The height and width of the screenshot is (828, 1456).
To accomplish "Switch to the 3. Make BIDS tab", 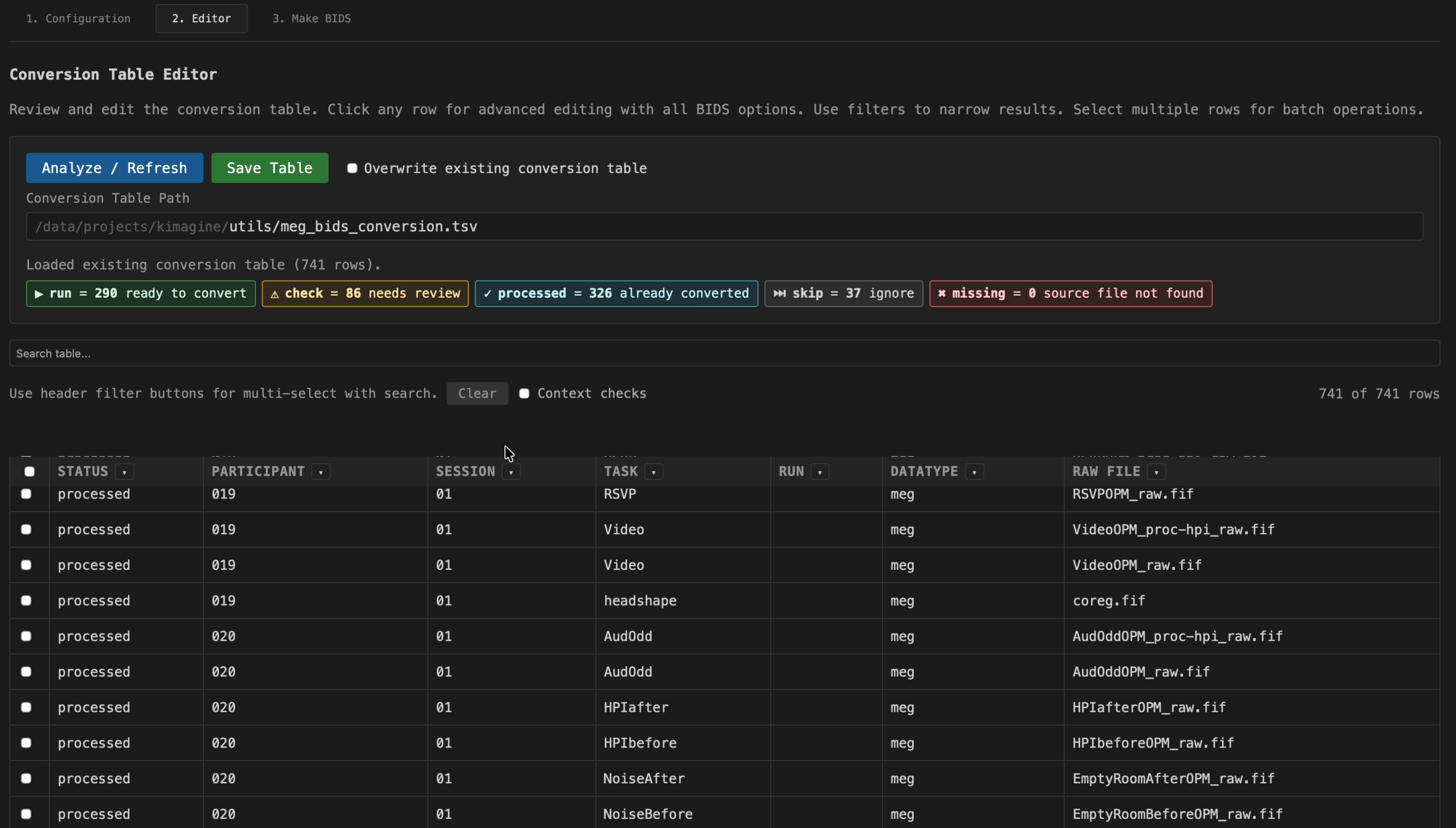I will 312,18.
